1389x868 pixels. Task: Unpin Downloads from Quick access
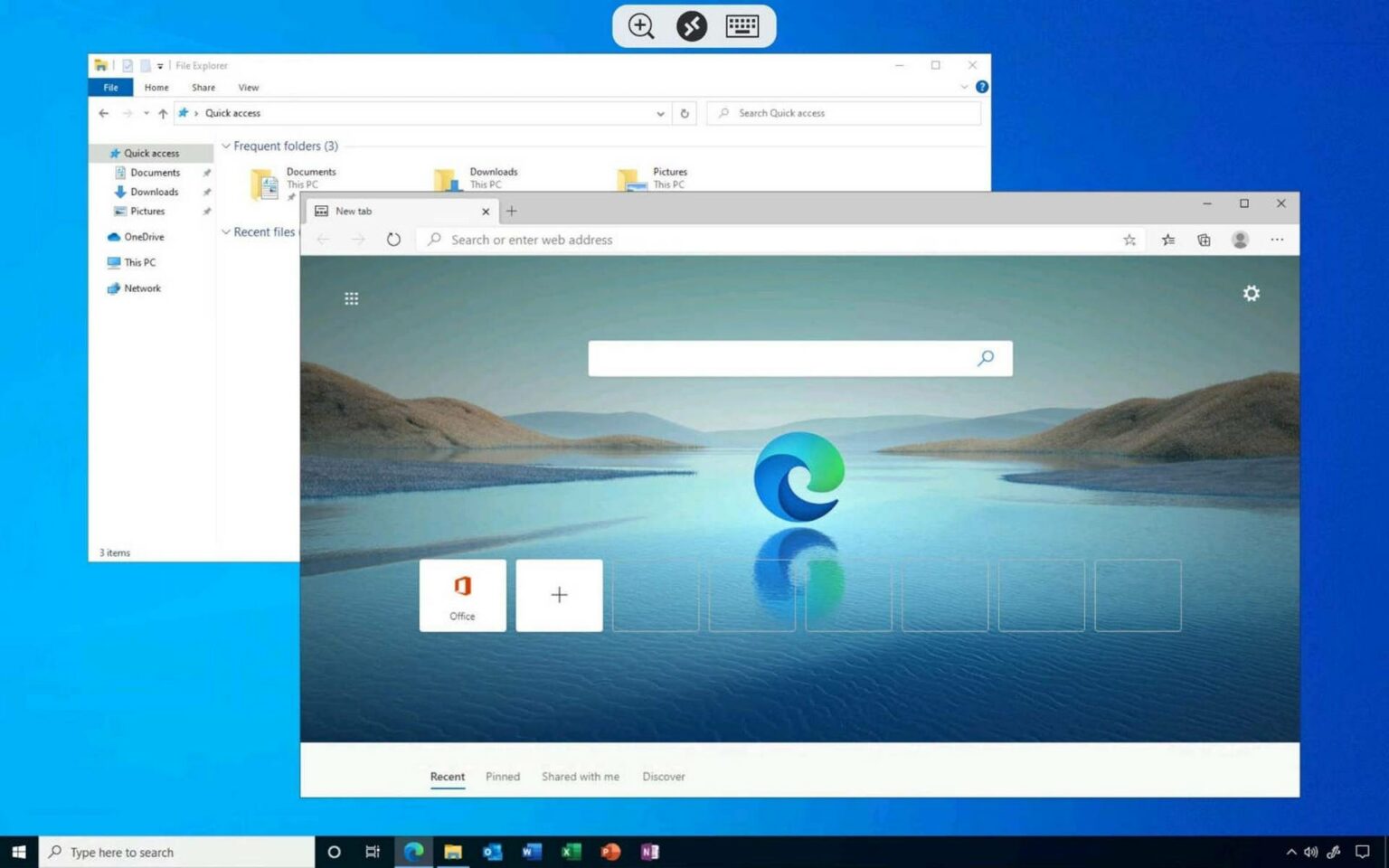(x=207, y=192)
